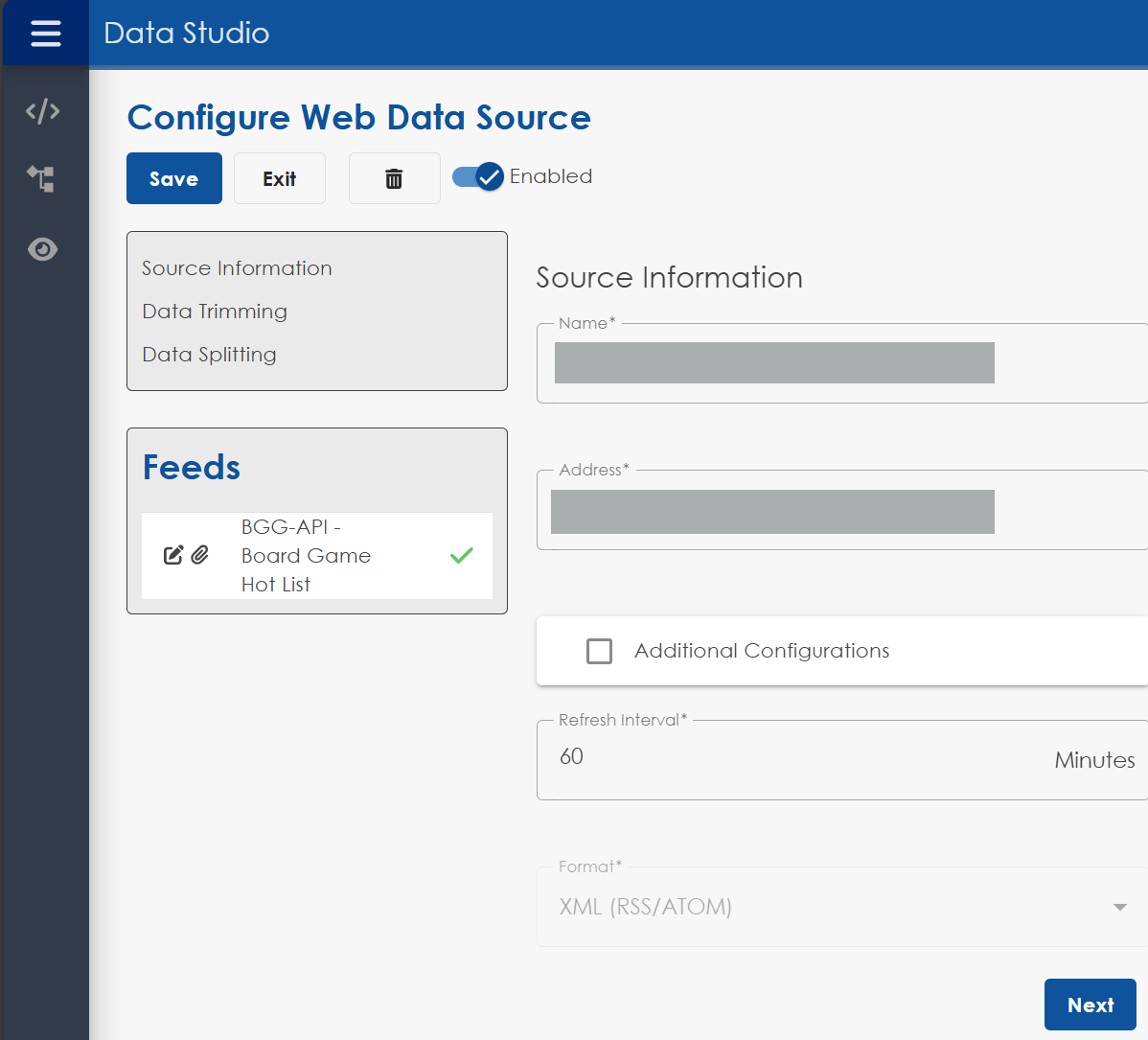This screenshot has width=1148, height=1040.
Task: Check the Additional Configurations checkbox
Action: pos(599,651)
